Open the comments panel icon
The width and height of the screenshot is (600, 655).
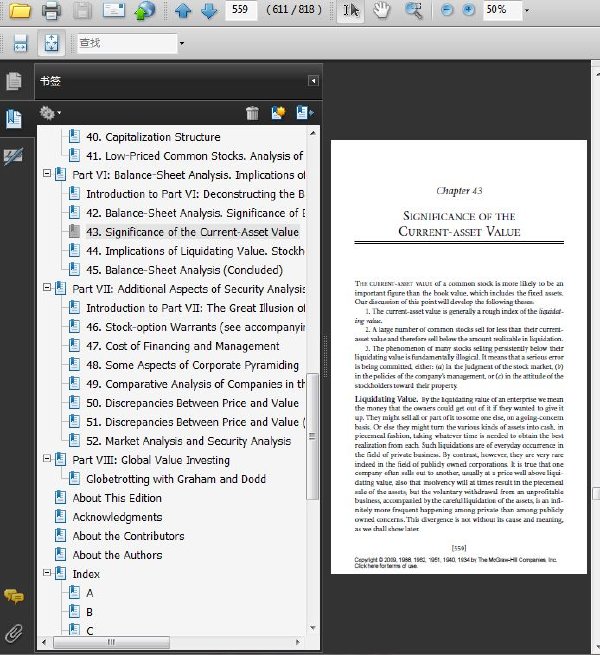[14, 596]
